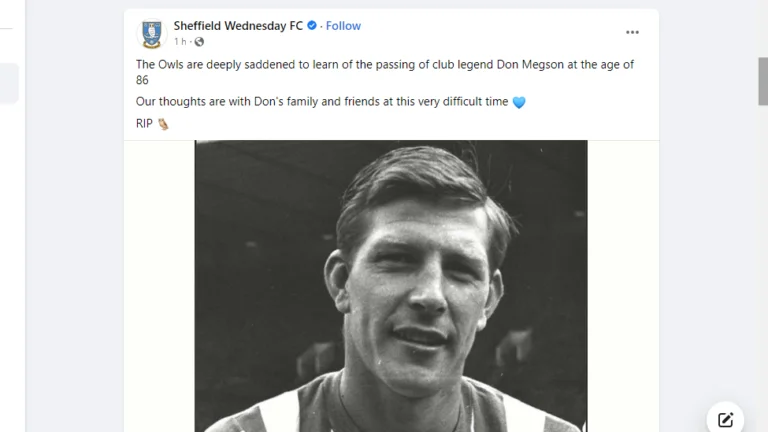
Task: Click the blue heart emoji in the post
Action: tap(518, 103)
